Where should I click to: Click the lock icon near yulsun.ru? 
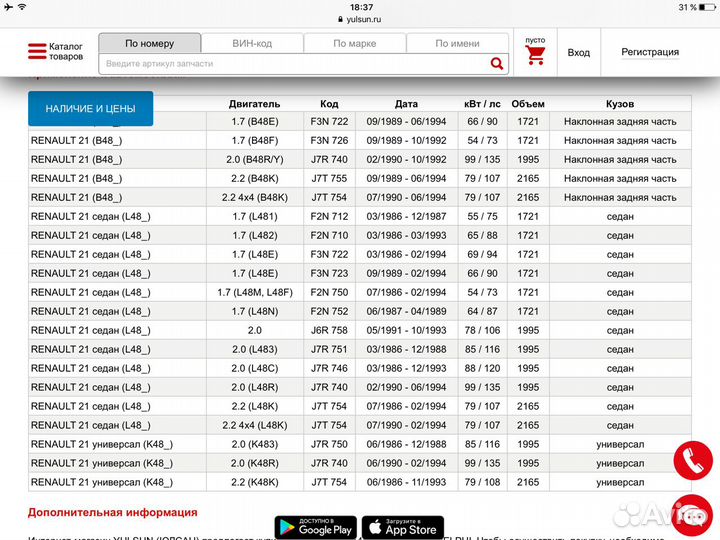pyautogui.click(x=341, y=19)
